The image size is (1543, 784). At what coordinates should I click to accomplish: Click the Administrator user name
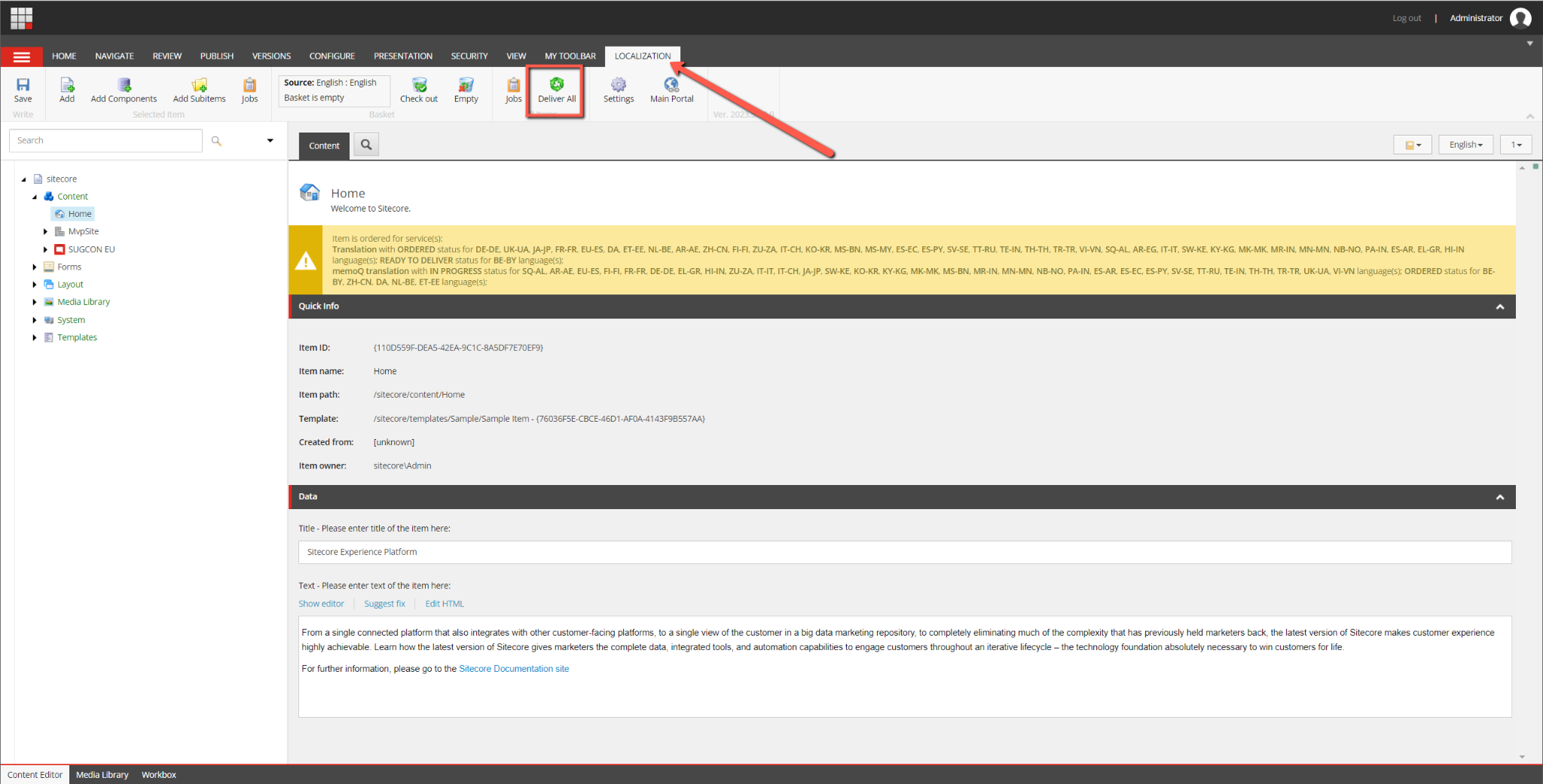coord(1476,18)
